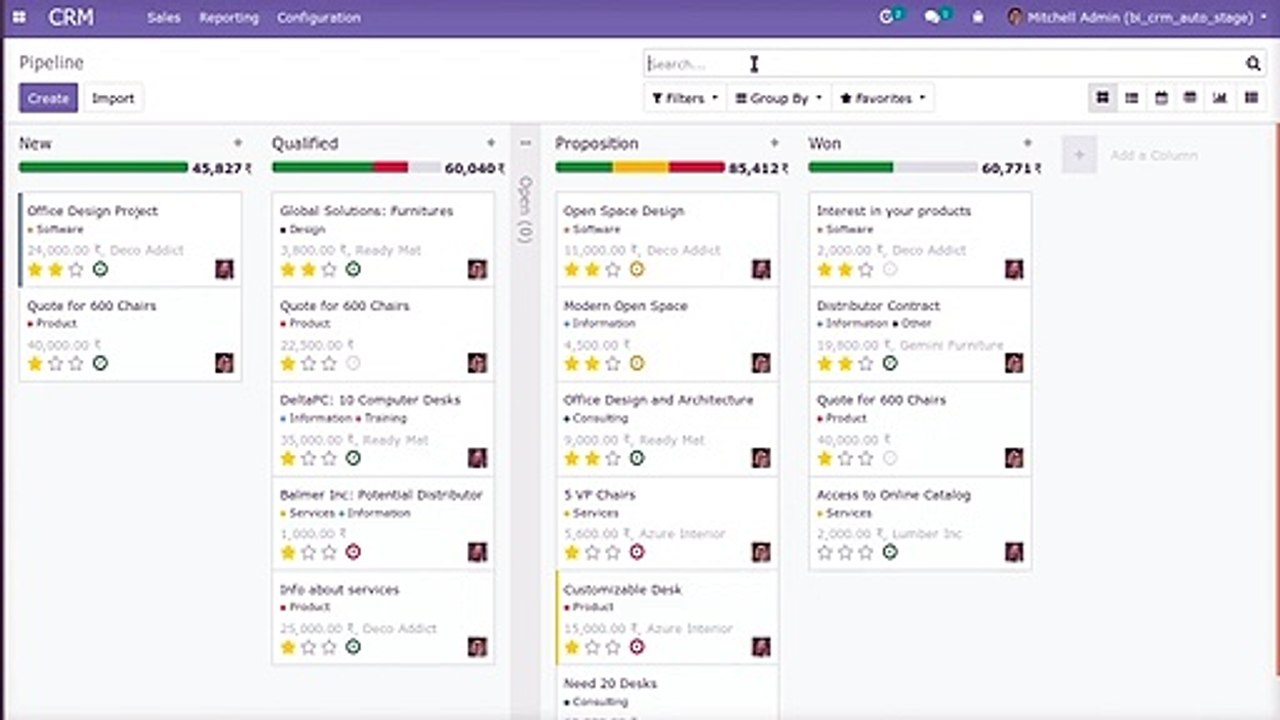
Task: Click yellow segment of Proposition progress bar
Action: point(641,167)
